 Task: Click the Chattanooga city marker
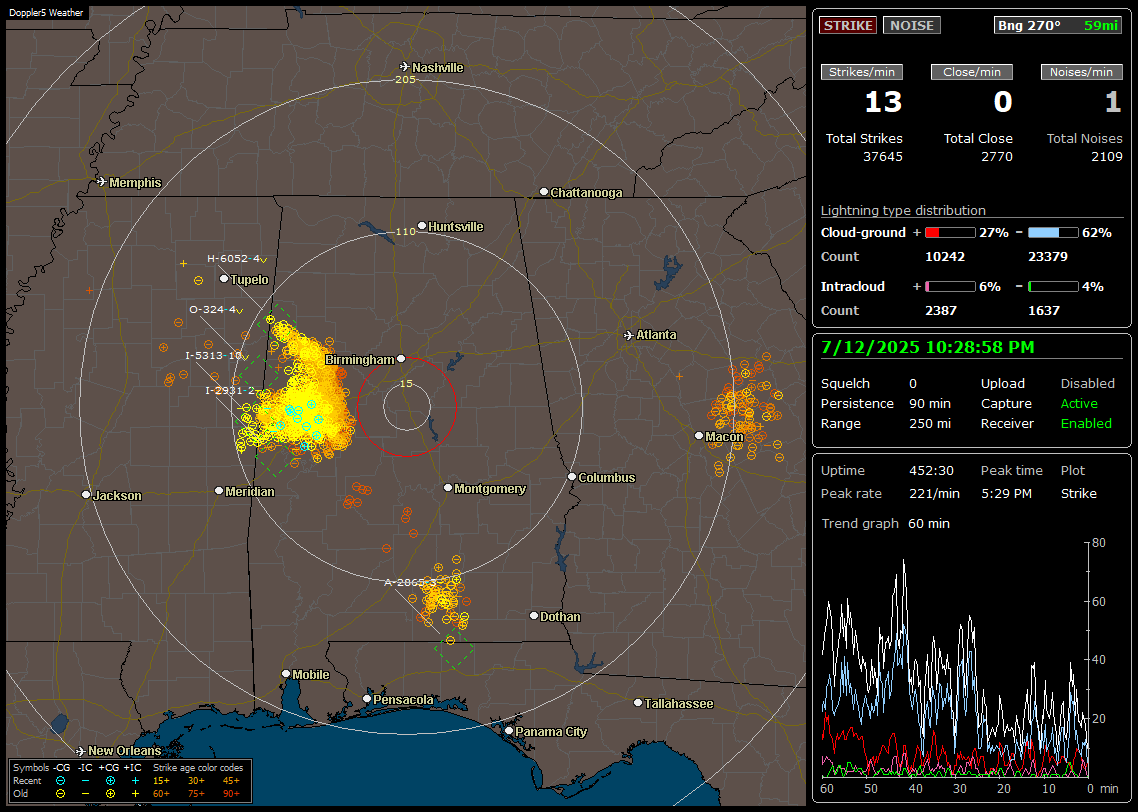tap(544, 192)
